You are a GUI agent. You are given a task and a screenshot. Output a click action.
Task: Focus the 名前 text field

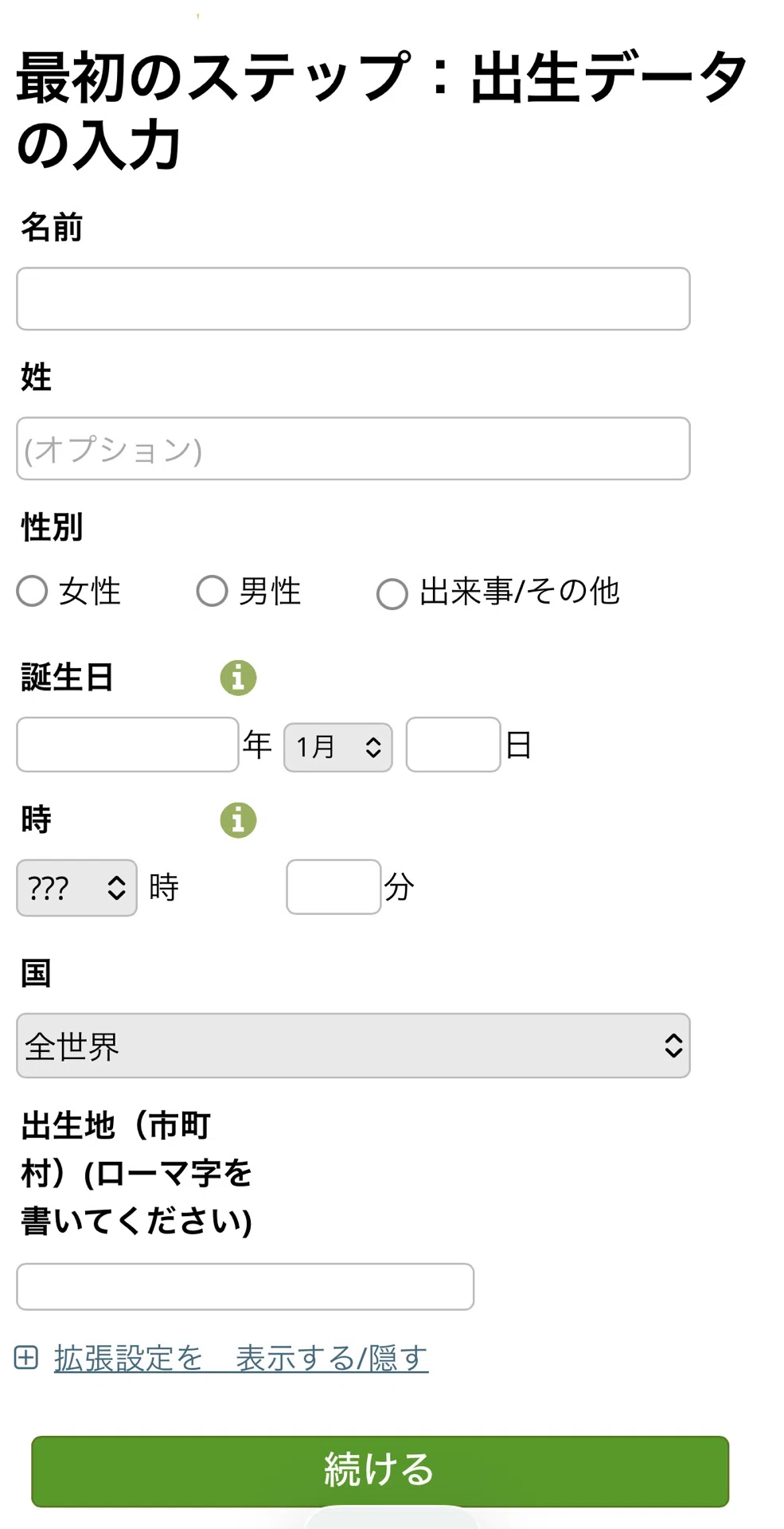(353, 299)
